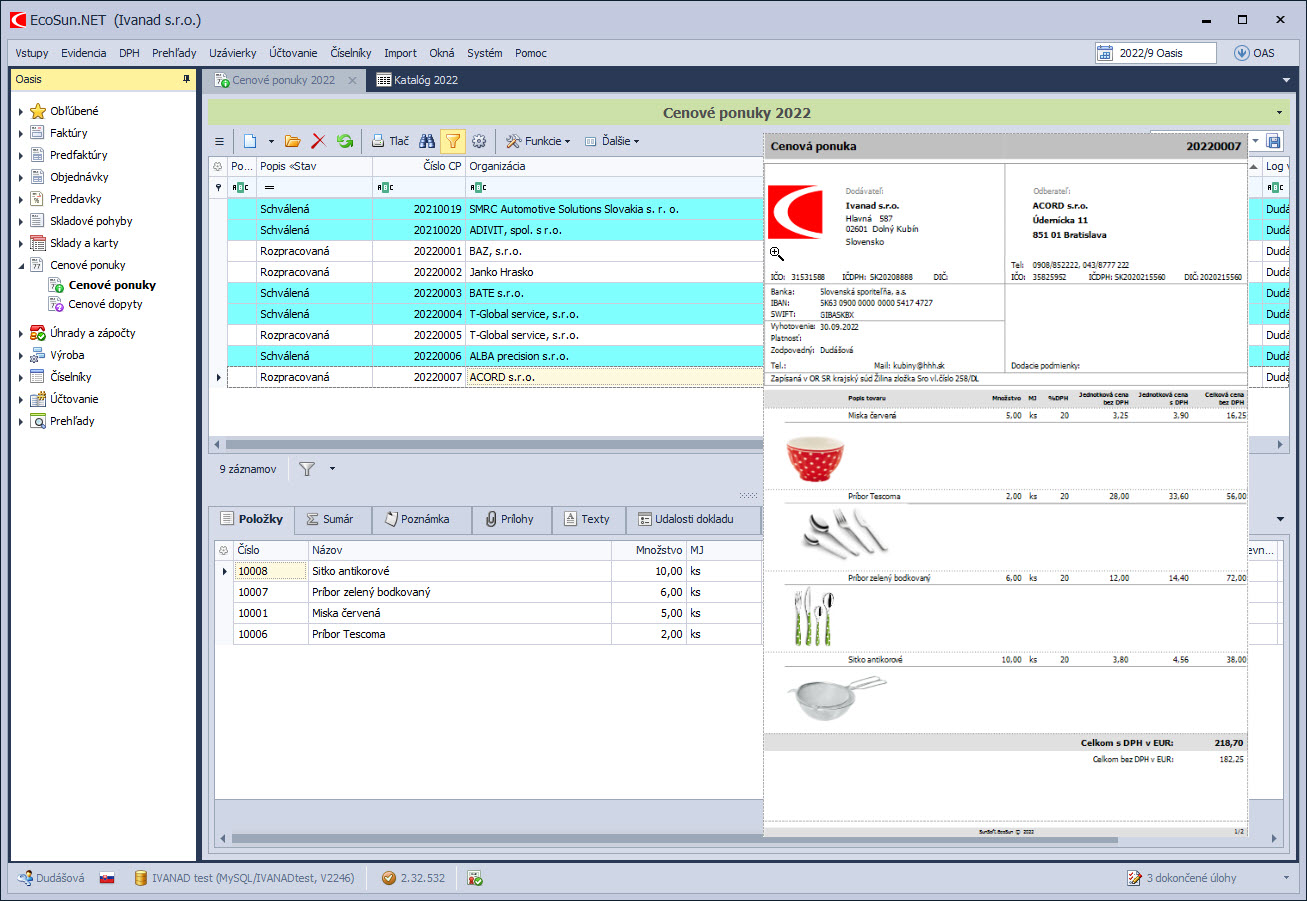Open the 2022/9 Oasis period selector
Viewport: 1307px width, 901px height.
point(1156,53)
